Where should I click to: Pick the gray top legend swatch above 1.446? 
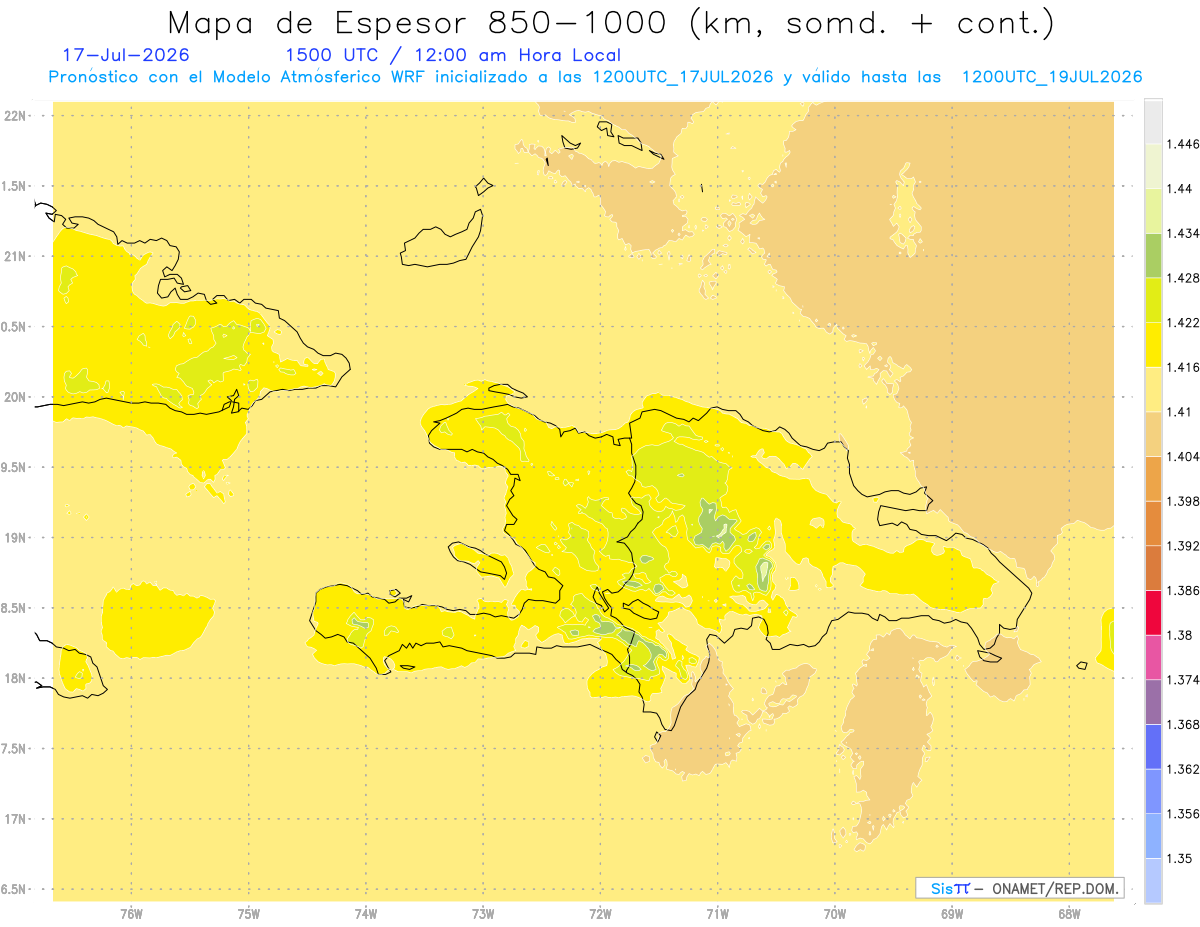click(x=1153, y=121)
